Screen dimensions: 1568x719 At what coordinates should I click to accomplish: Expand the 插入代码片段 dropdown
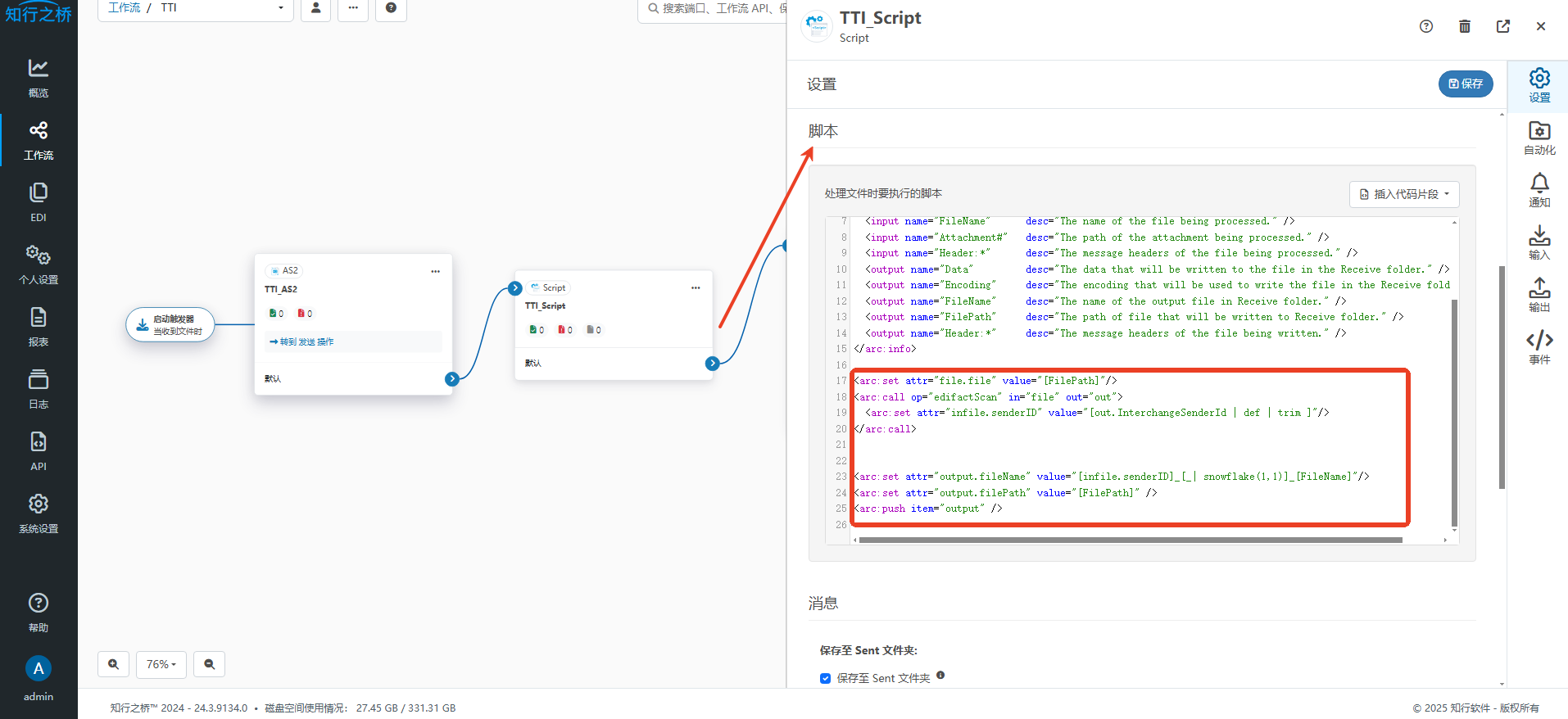click(x=1404, y=194)
